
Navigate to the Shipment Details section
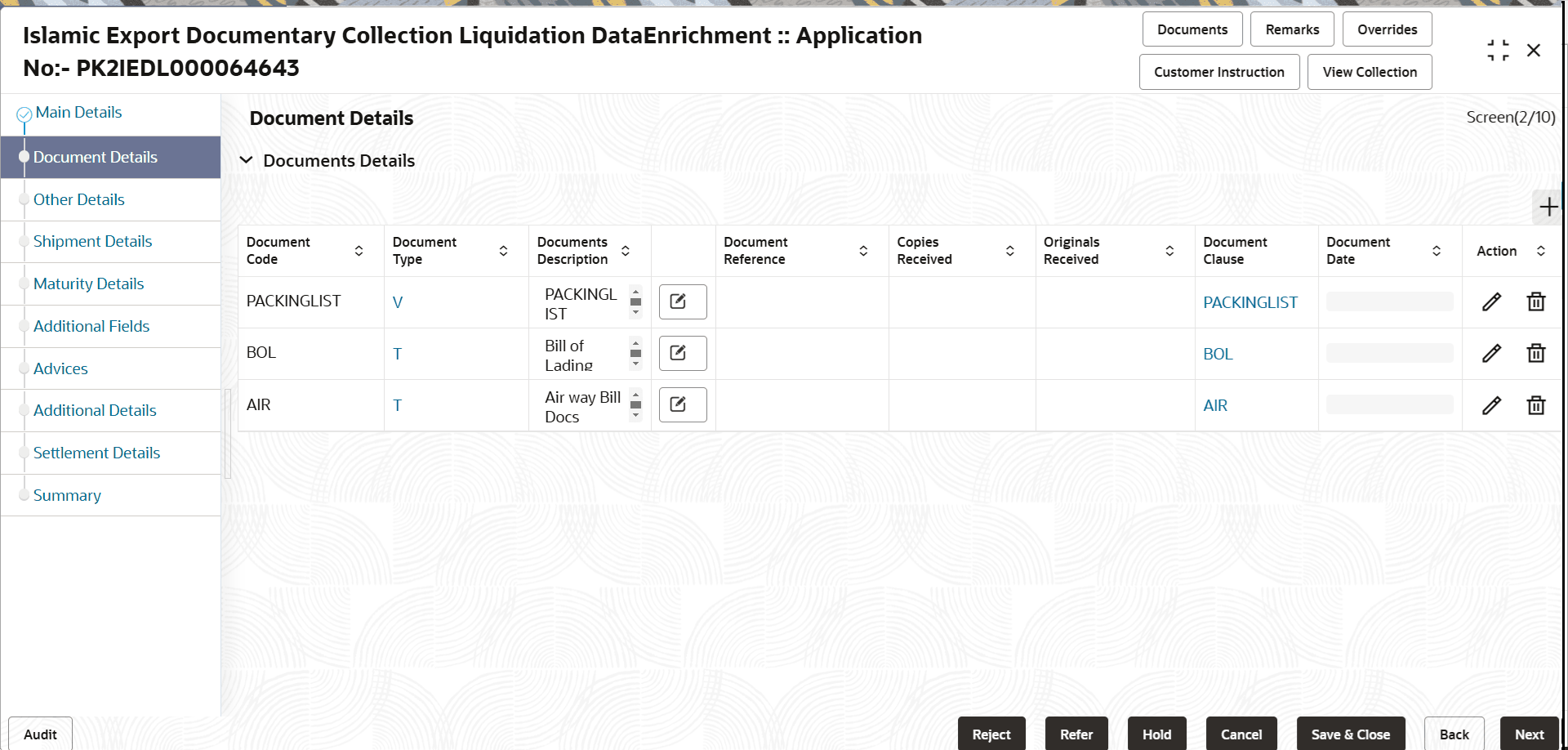click(92, 241)
